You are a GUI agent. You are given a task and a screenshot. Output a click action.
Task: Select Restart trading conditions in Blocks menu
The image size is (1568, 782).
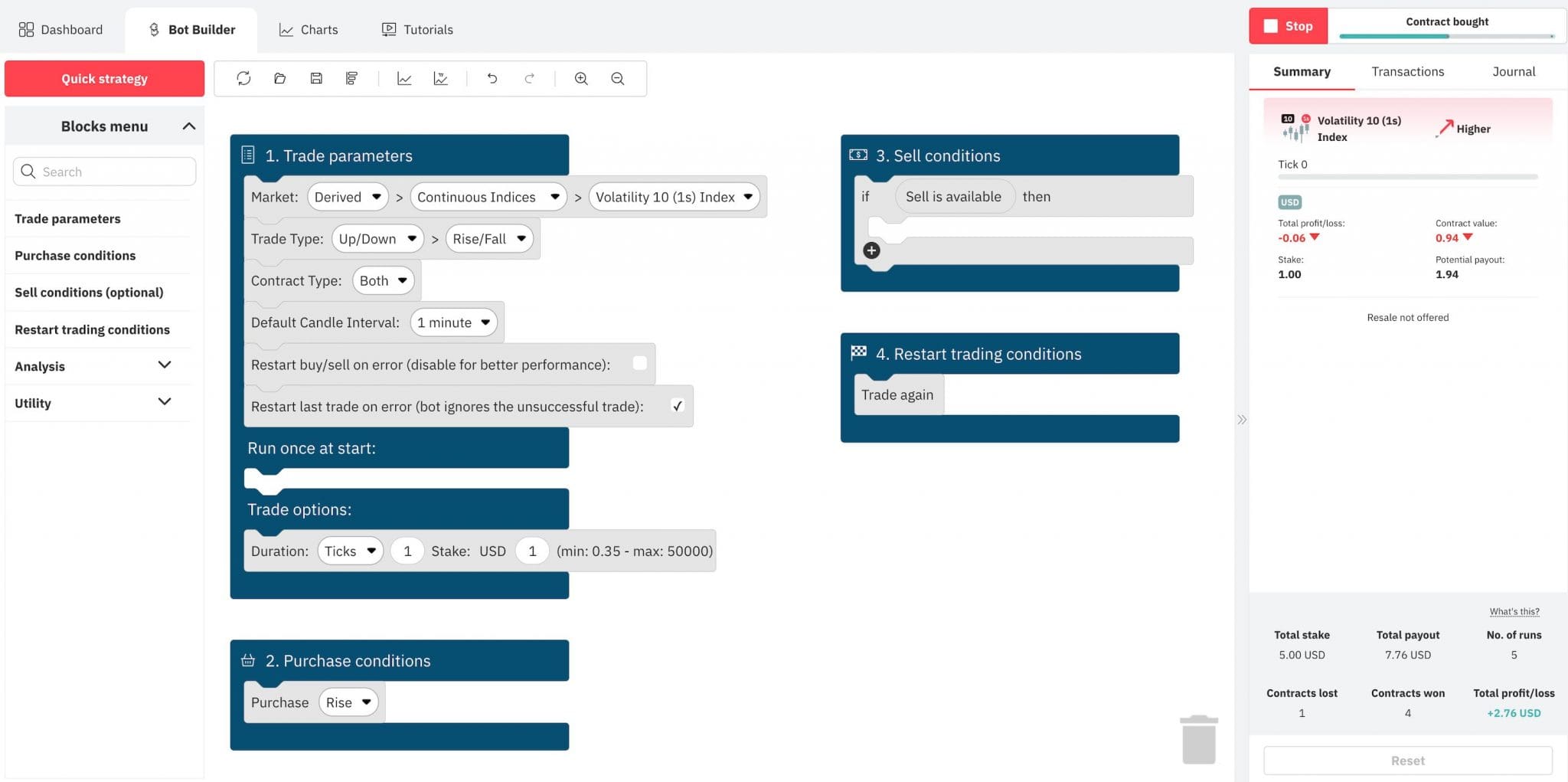(92, 329)
